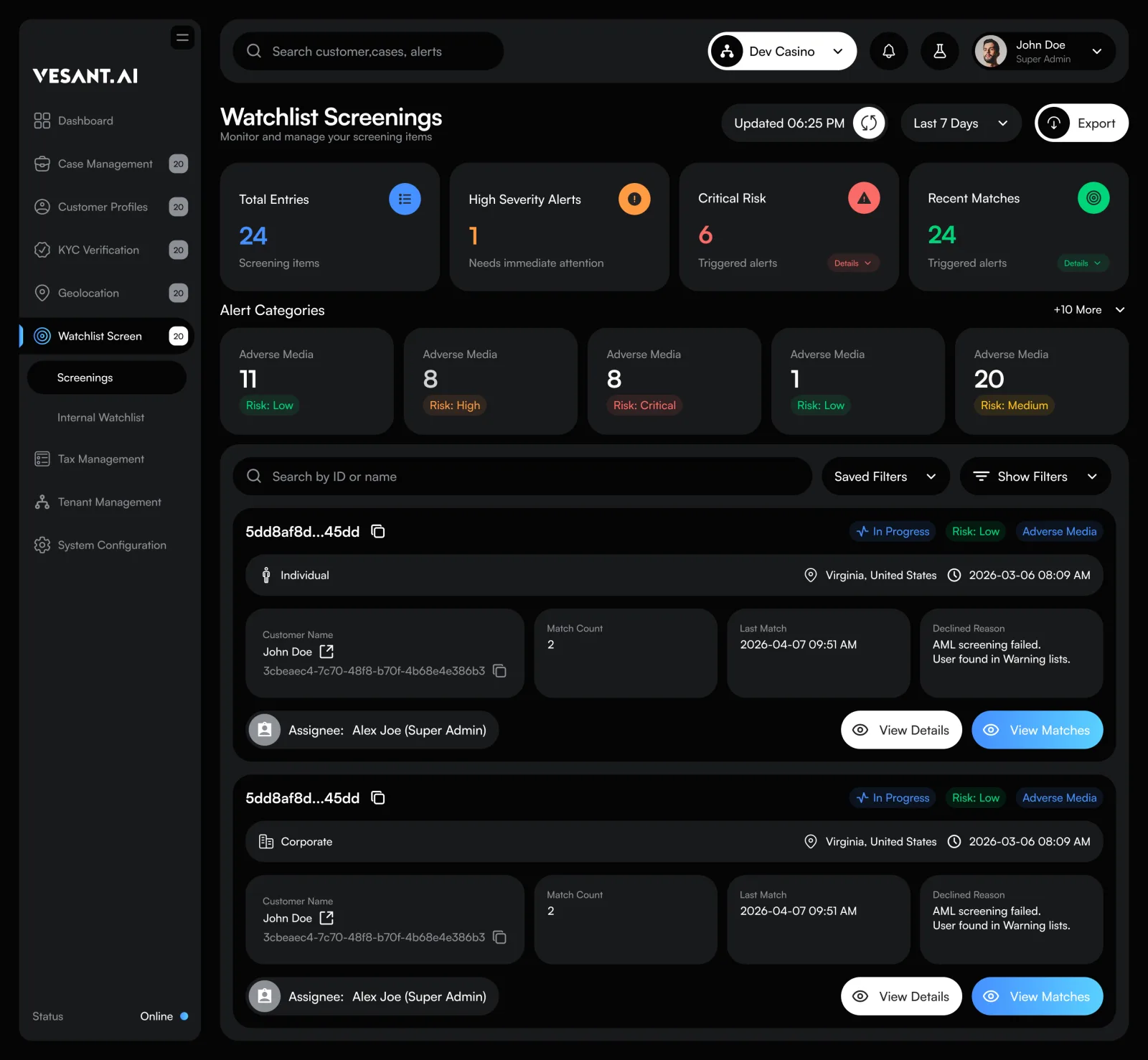Click Individual person type icon

(x=266, y=575)
